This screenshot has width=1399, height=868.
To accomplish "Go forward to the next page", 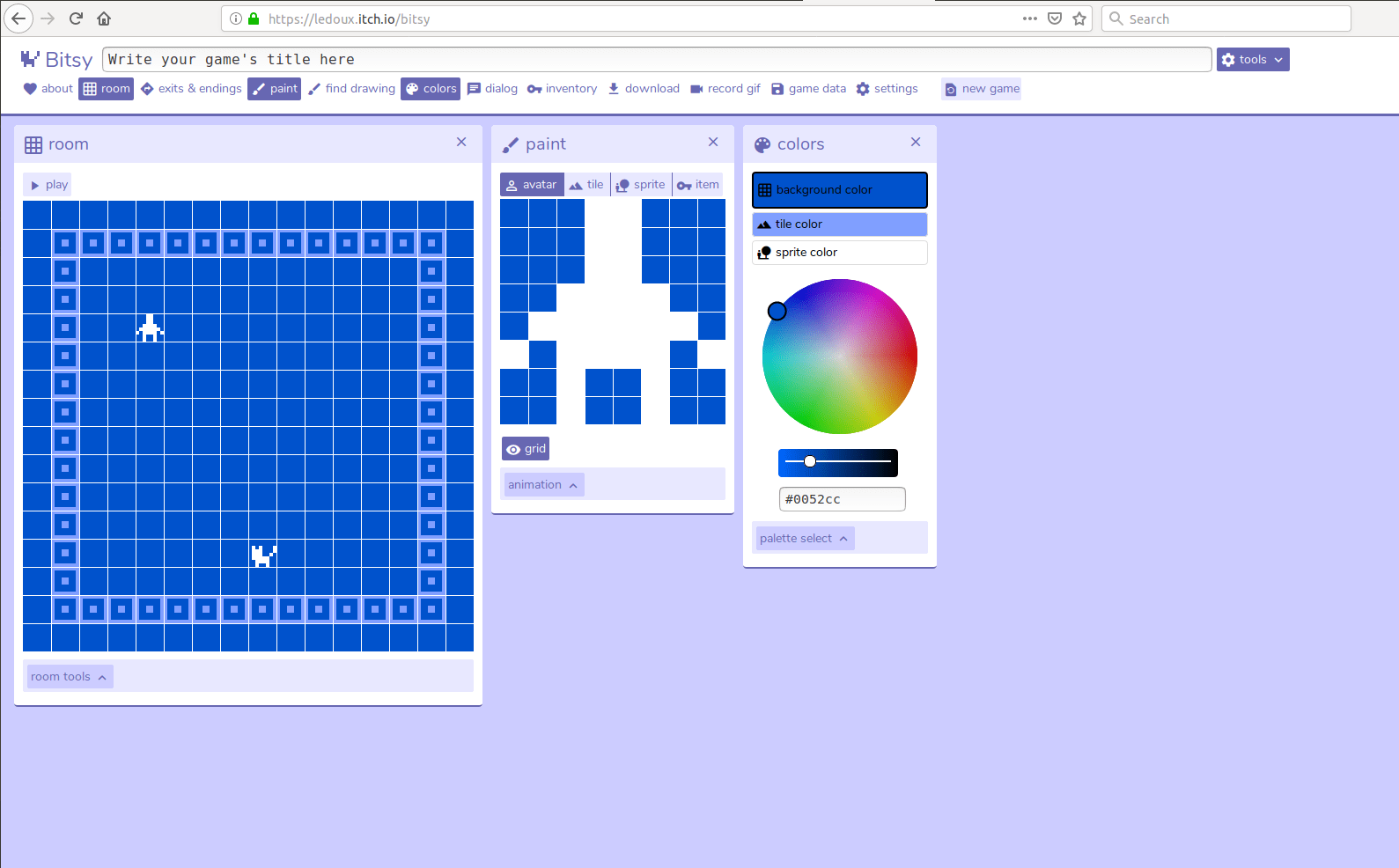I will (x=48, y=18).
